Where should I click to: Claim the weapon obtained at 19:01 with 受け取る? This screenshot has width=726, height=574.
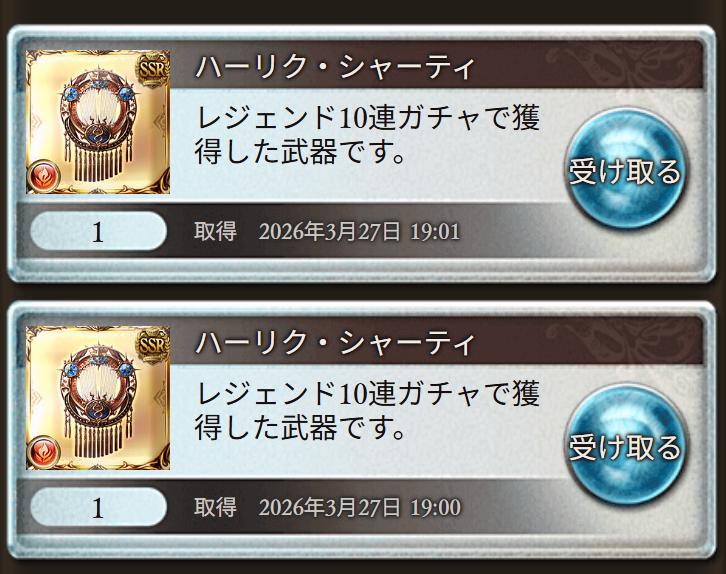[x=625, y=169]
